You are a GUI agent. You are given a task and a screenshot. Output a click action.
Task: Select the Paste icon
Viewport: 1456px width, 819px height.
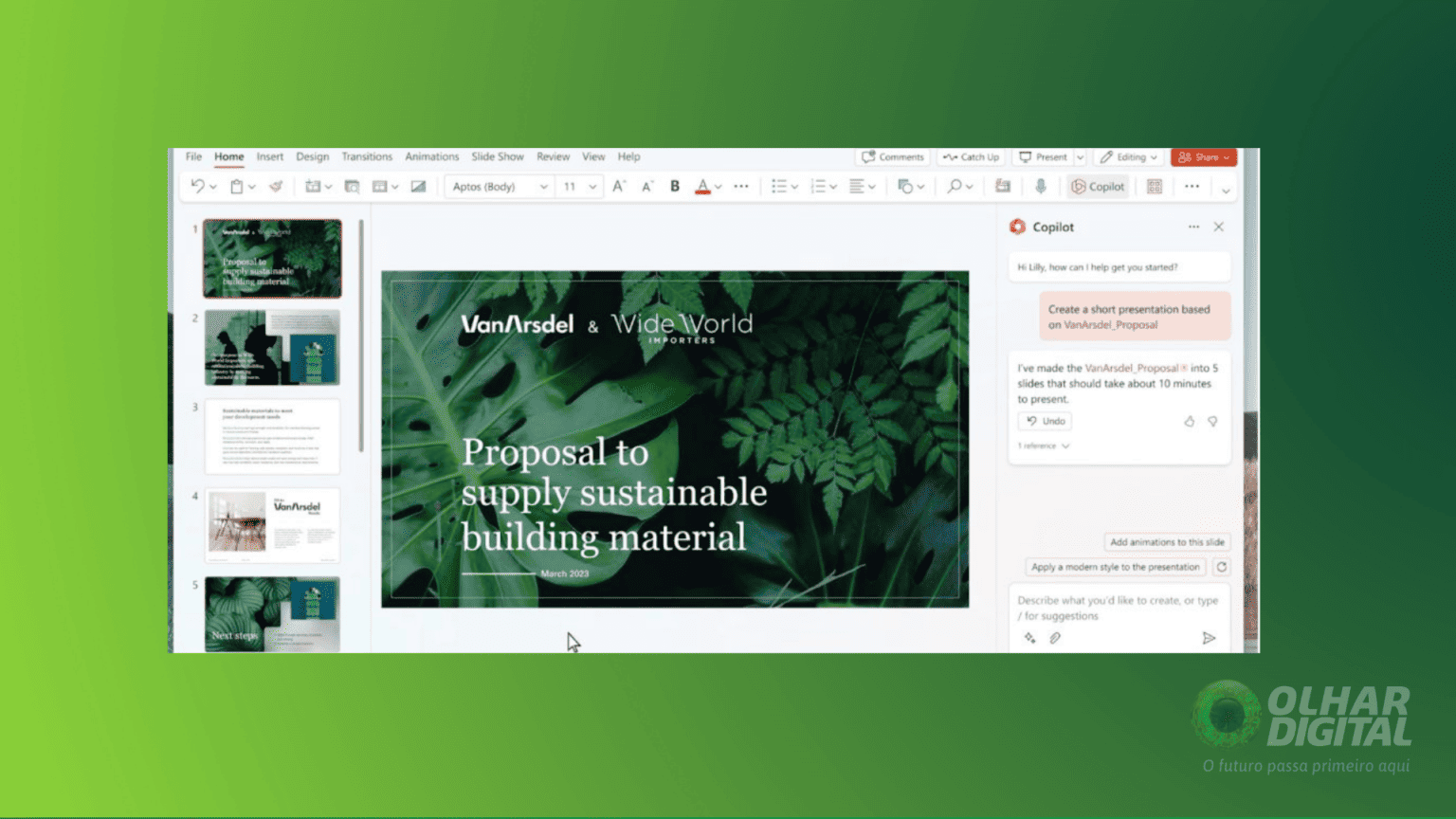coord(235,187)
